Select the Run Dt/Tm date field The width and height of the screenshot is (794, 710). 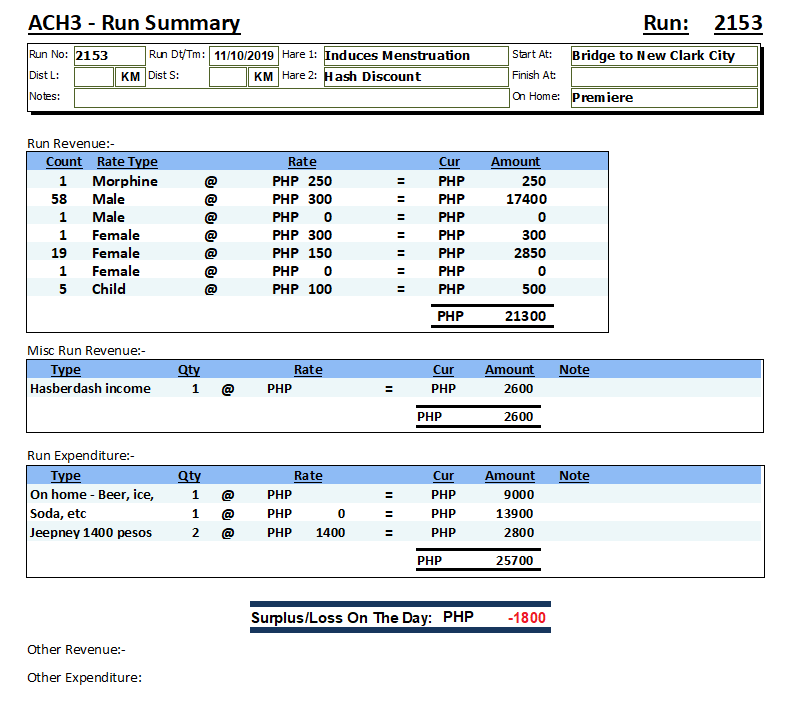click(x=242, y=56)
